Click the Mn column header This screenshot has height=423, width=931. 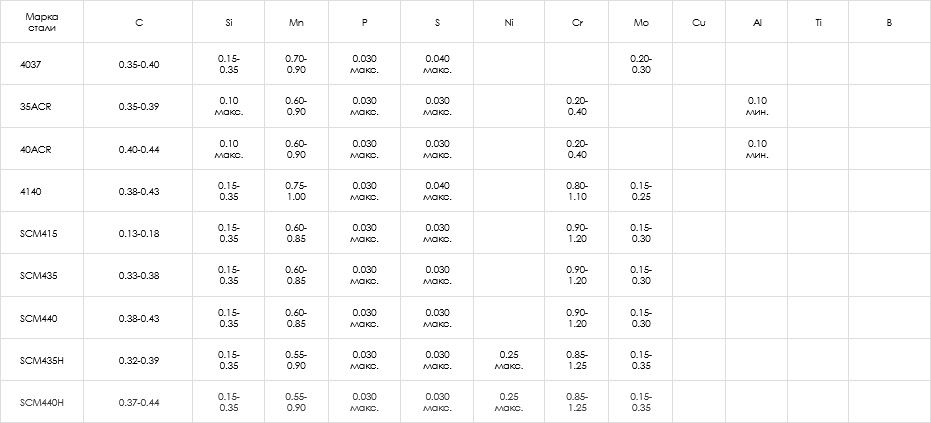click(296, 22)
